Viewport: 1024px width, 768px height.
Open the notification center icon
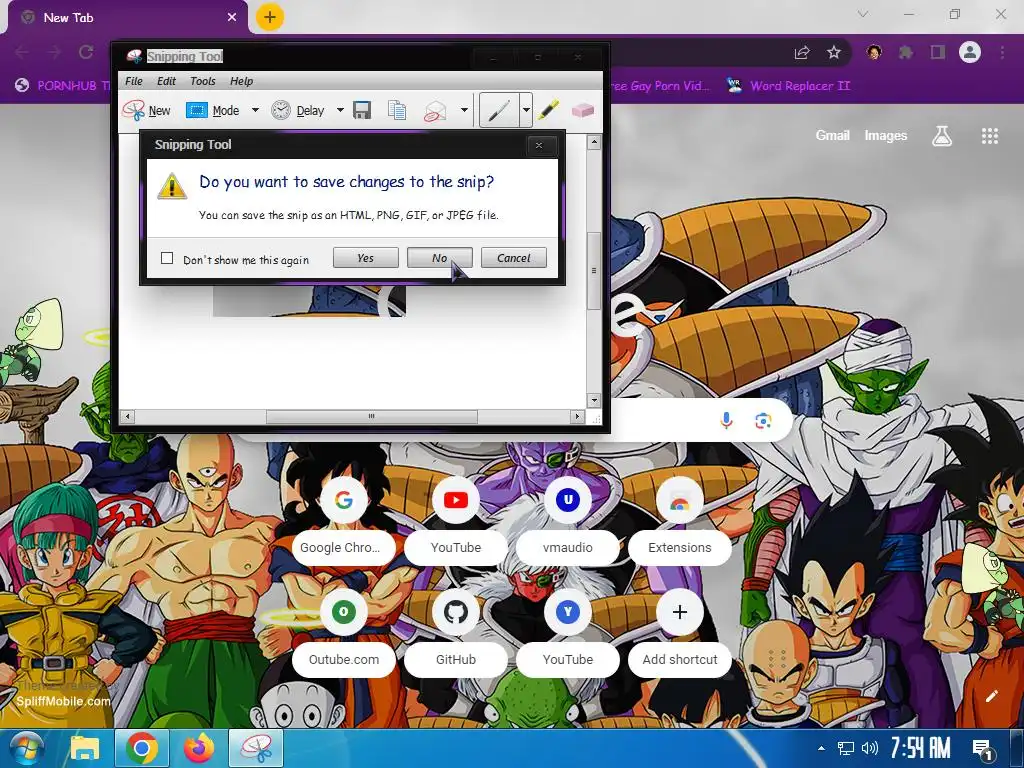point(982,748)
